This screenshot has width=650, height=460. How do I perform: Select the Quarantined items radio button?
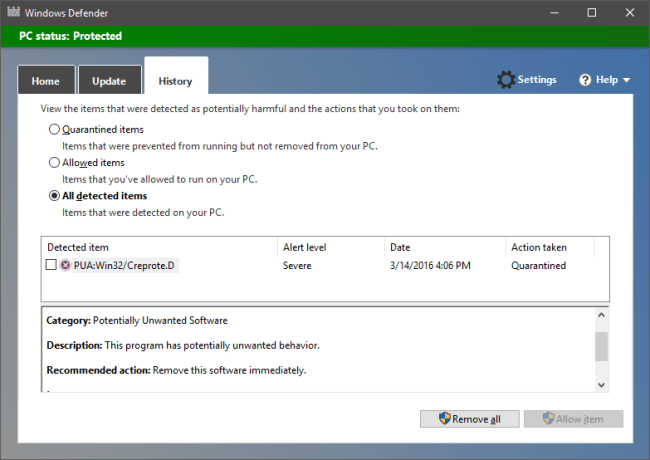[54, 129]
